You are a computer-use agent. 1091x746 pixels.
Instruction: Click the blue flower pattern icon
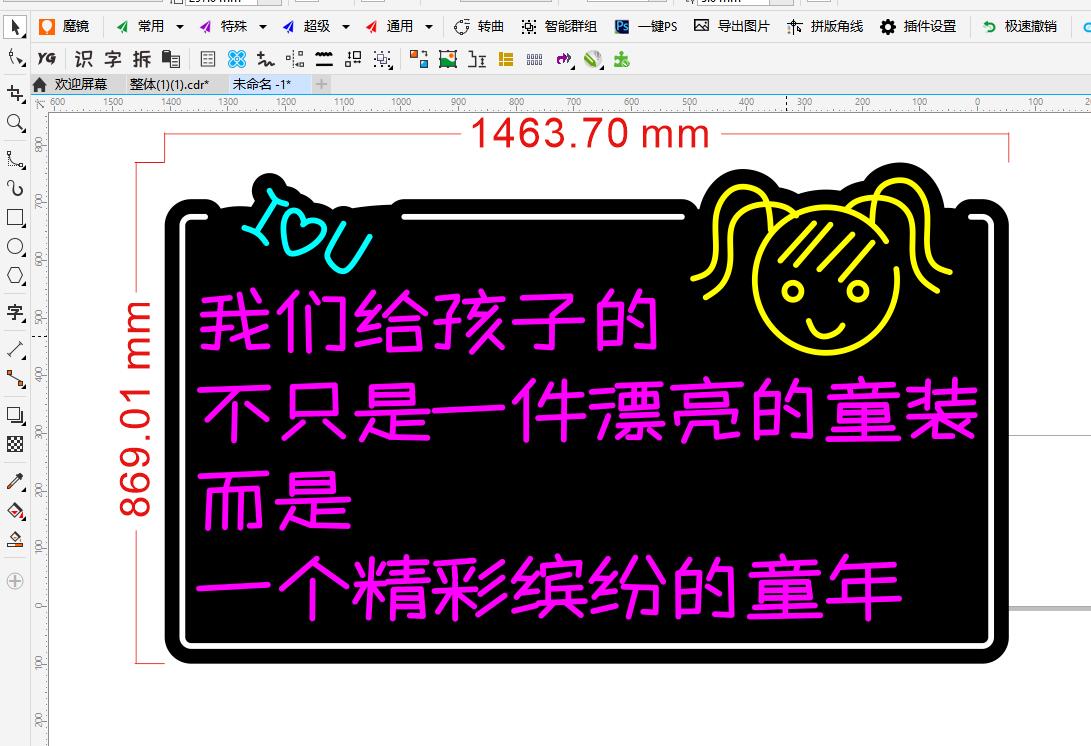click(237, 59)
